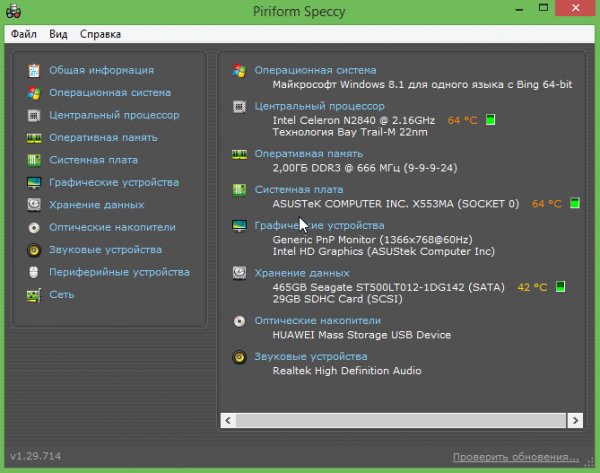
Task: Click the monitor icon in summary pane
Action: pyautogui.click(x=240, y=226)
